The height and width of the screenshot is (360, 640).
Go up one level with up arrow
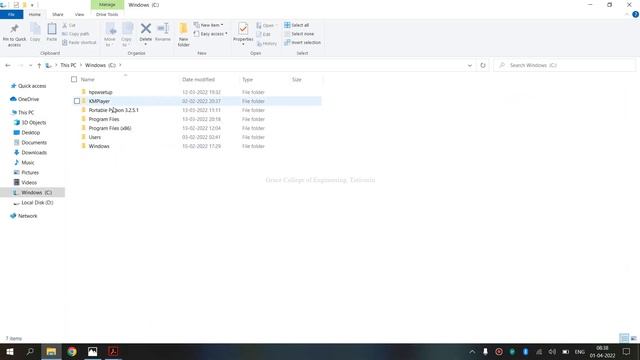pos(39,65)
